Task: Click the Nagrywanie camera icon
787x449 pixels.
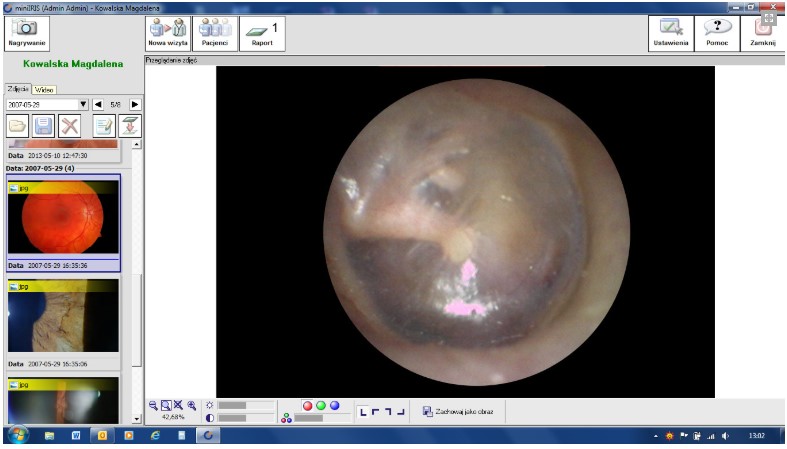Action: pos(27,33)
